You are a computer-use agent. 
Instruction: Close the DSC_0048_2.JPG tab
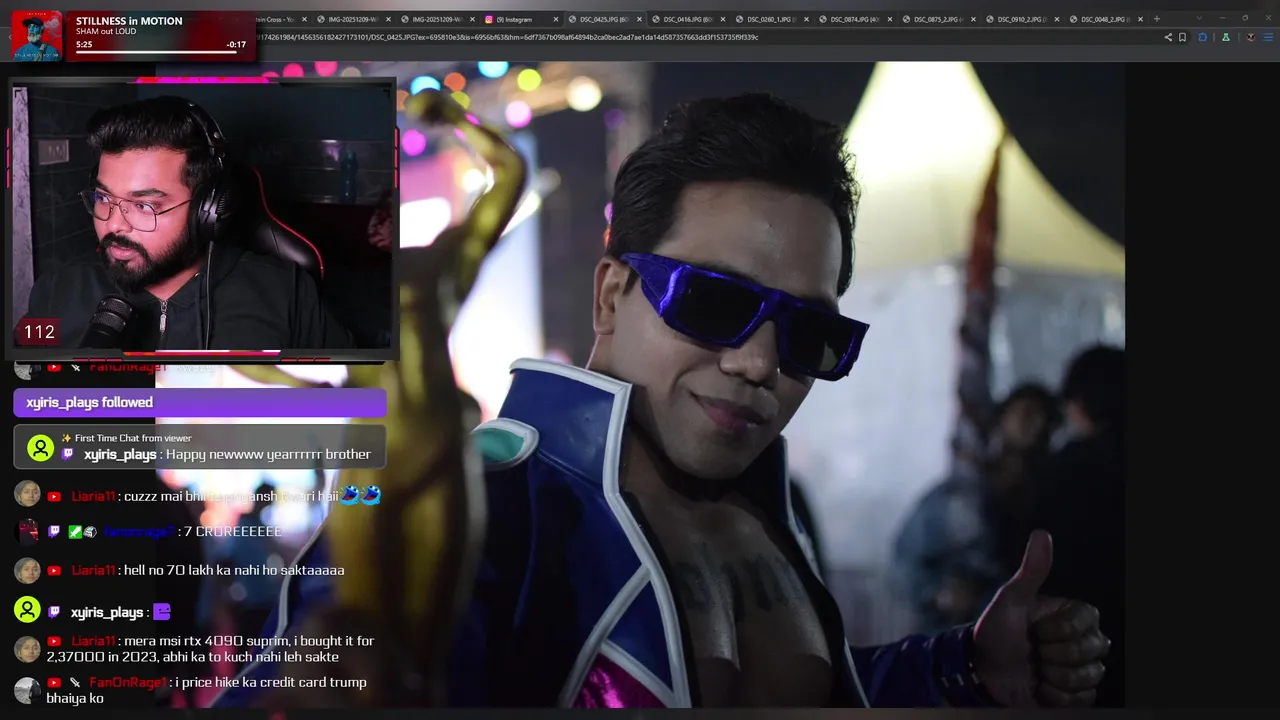(1140, 19)
